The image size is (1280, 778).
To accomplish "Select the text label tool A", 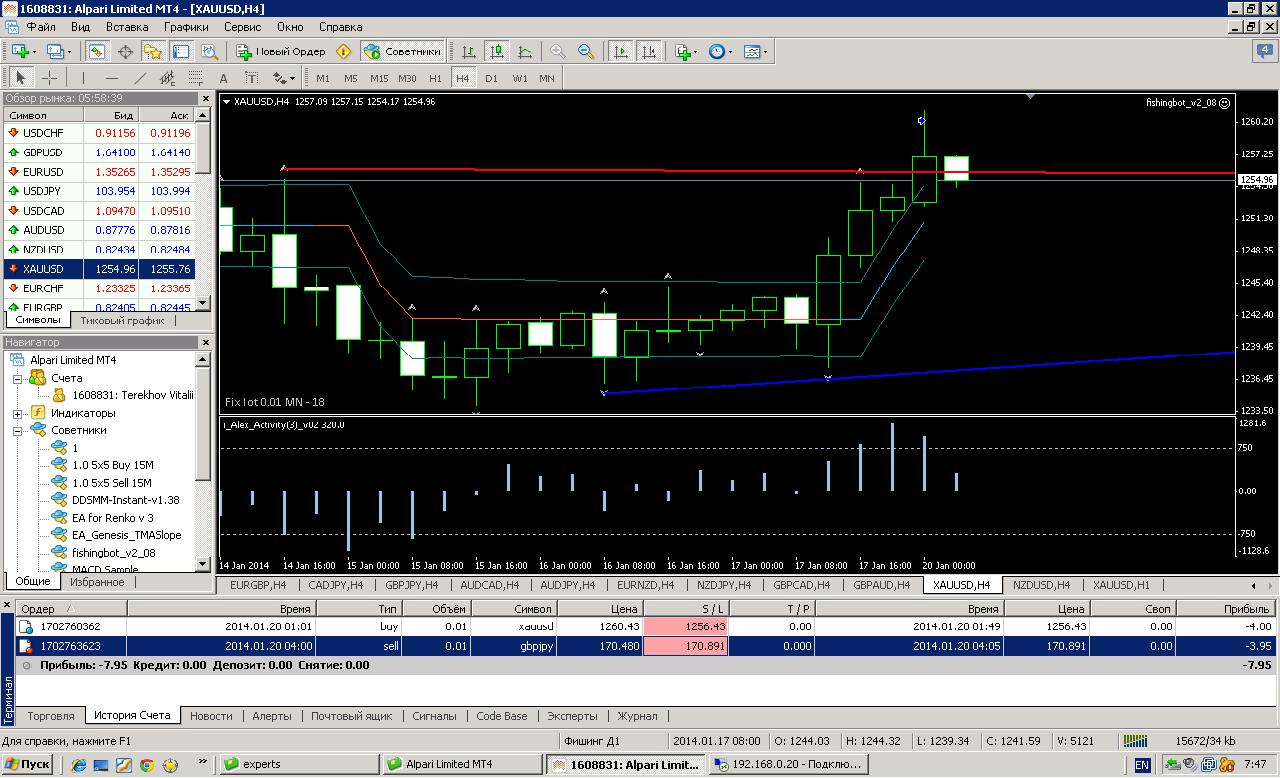I will 223,78.
